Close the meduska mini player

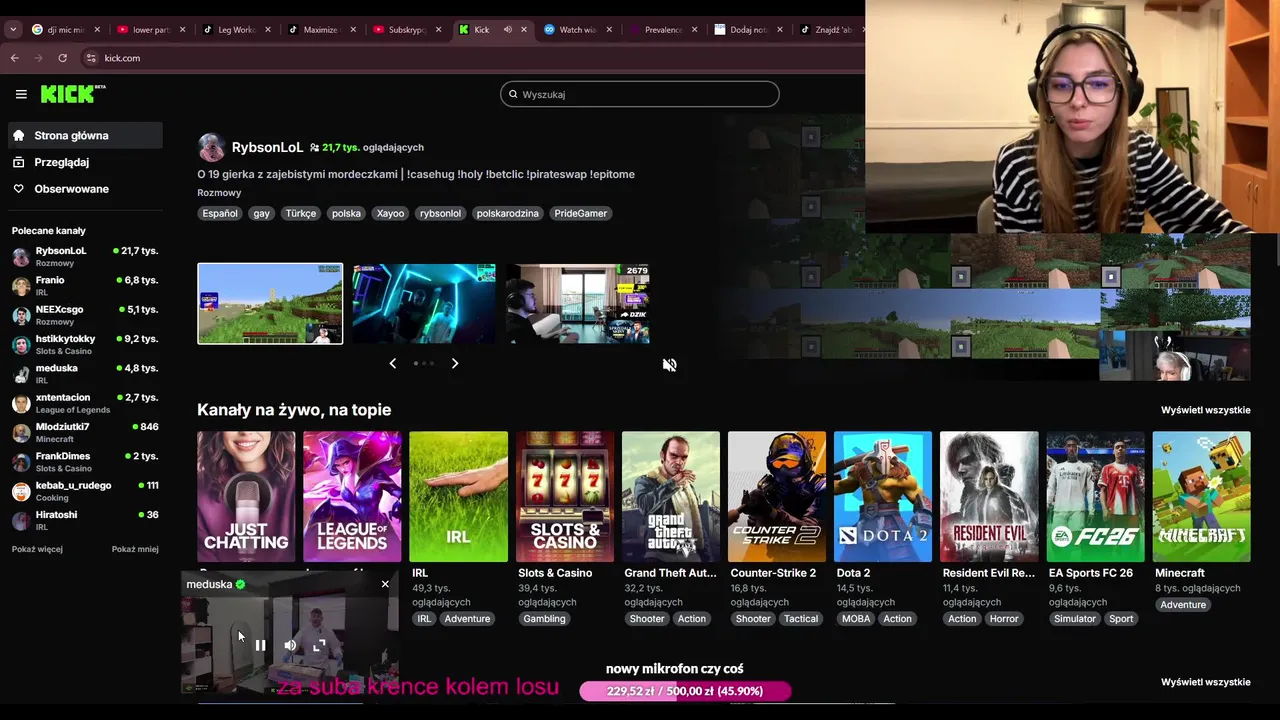(385, 584)
